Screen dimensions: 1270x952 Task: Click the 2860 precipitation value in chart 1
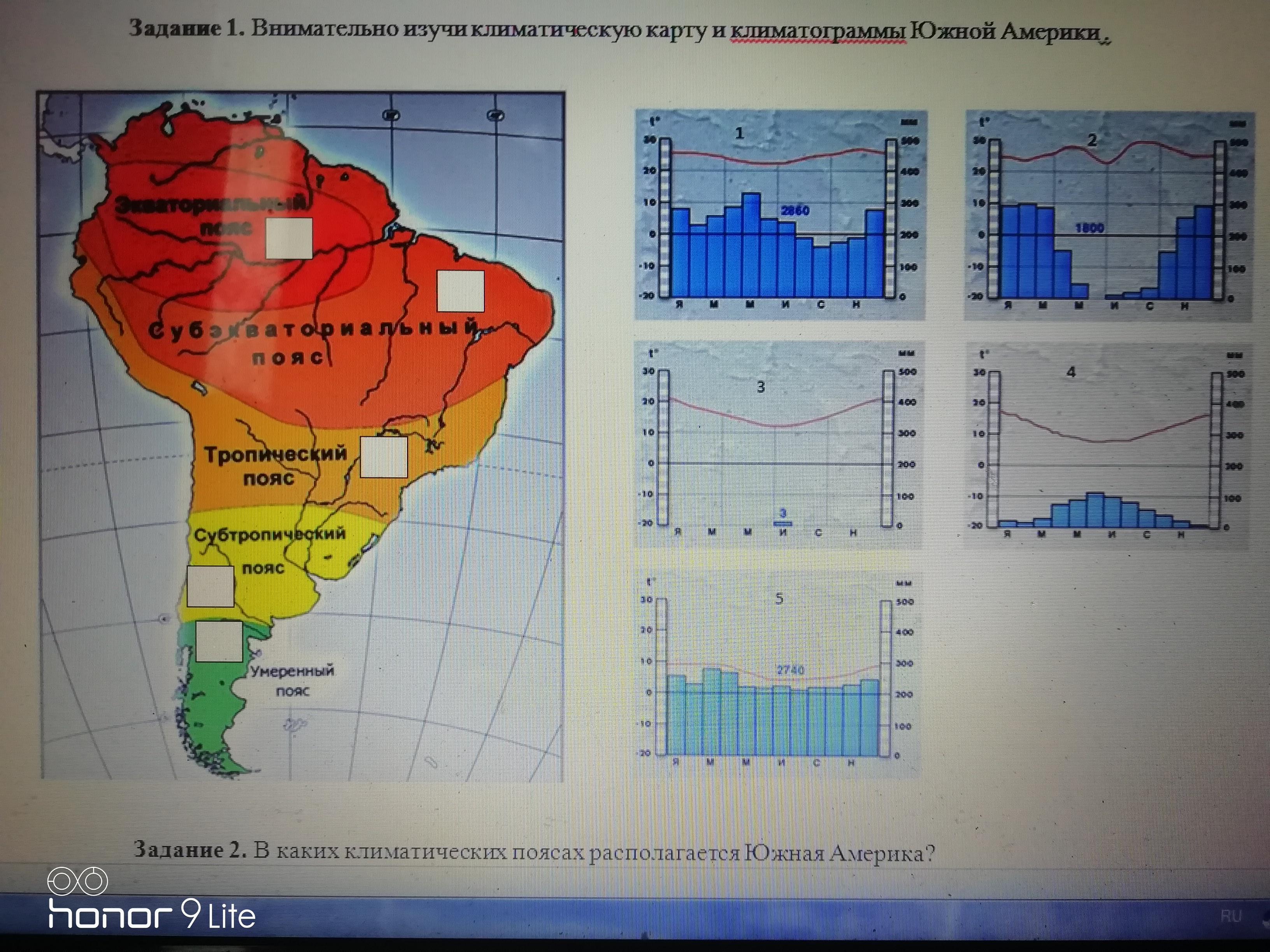(x=795, y=211)
